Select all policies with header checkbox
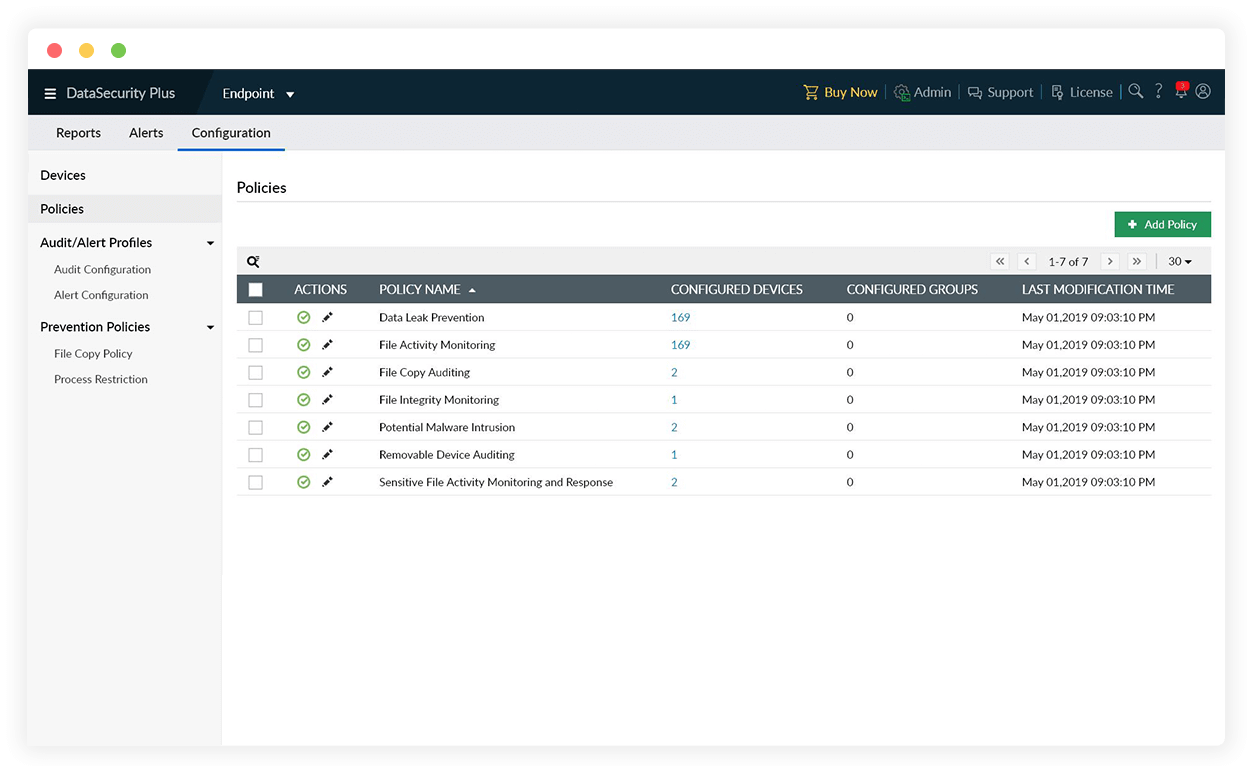The image size is (1254, 766). pos(255,290)
